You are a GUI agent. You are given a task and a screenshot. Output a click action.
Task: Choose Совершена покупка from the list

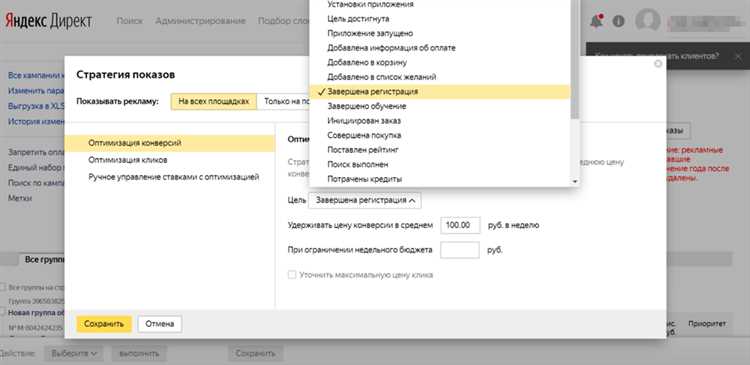(440, 135)
